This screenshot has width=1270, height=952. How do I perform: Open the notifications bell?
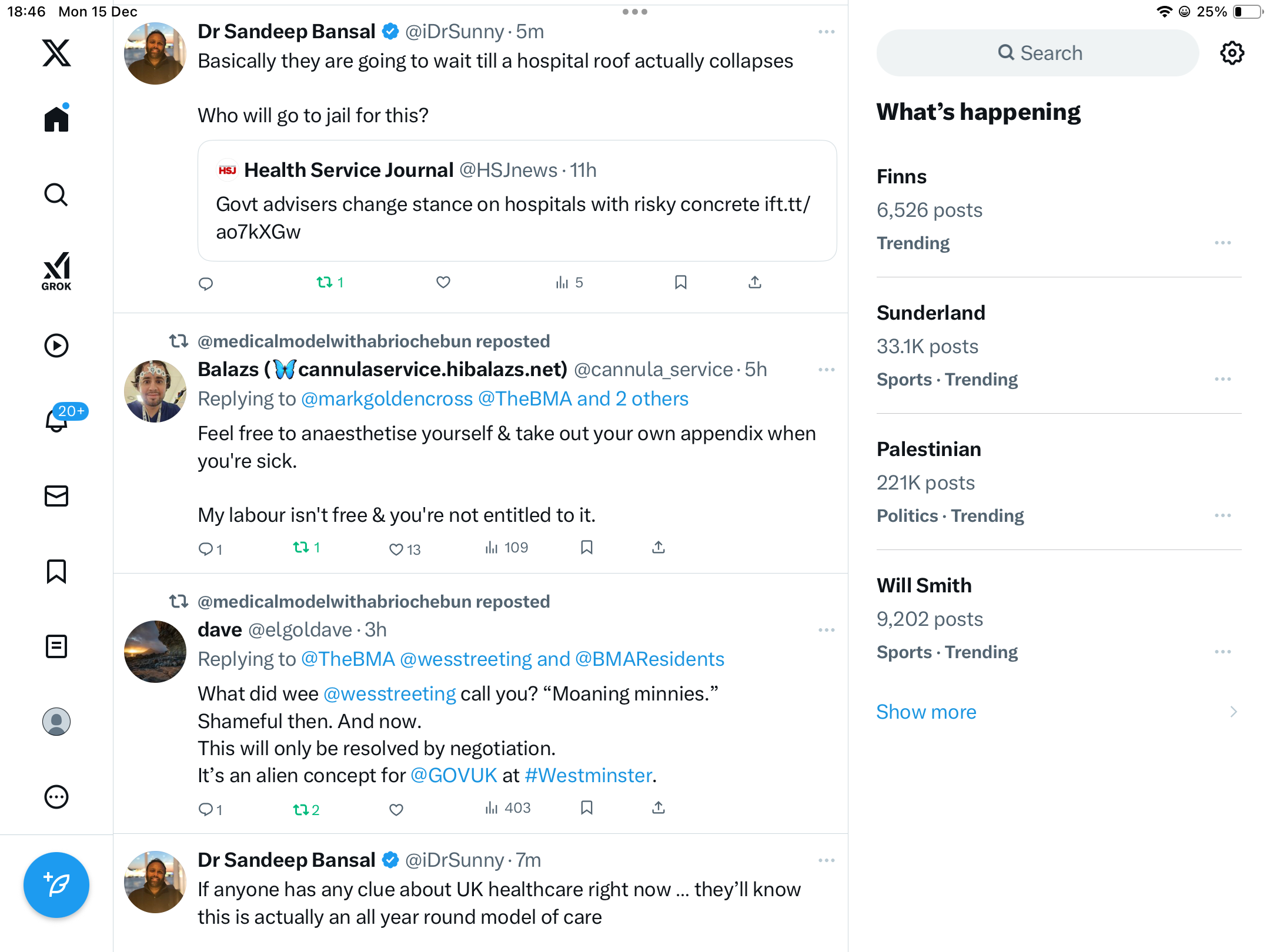(56, 420)
